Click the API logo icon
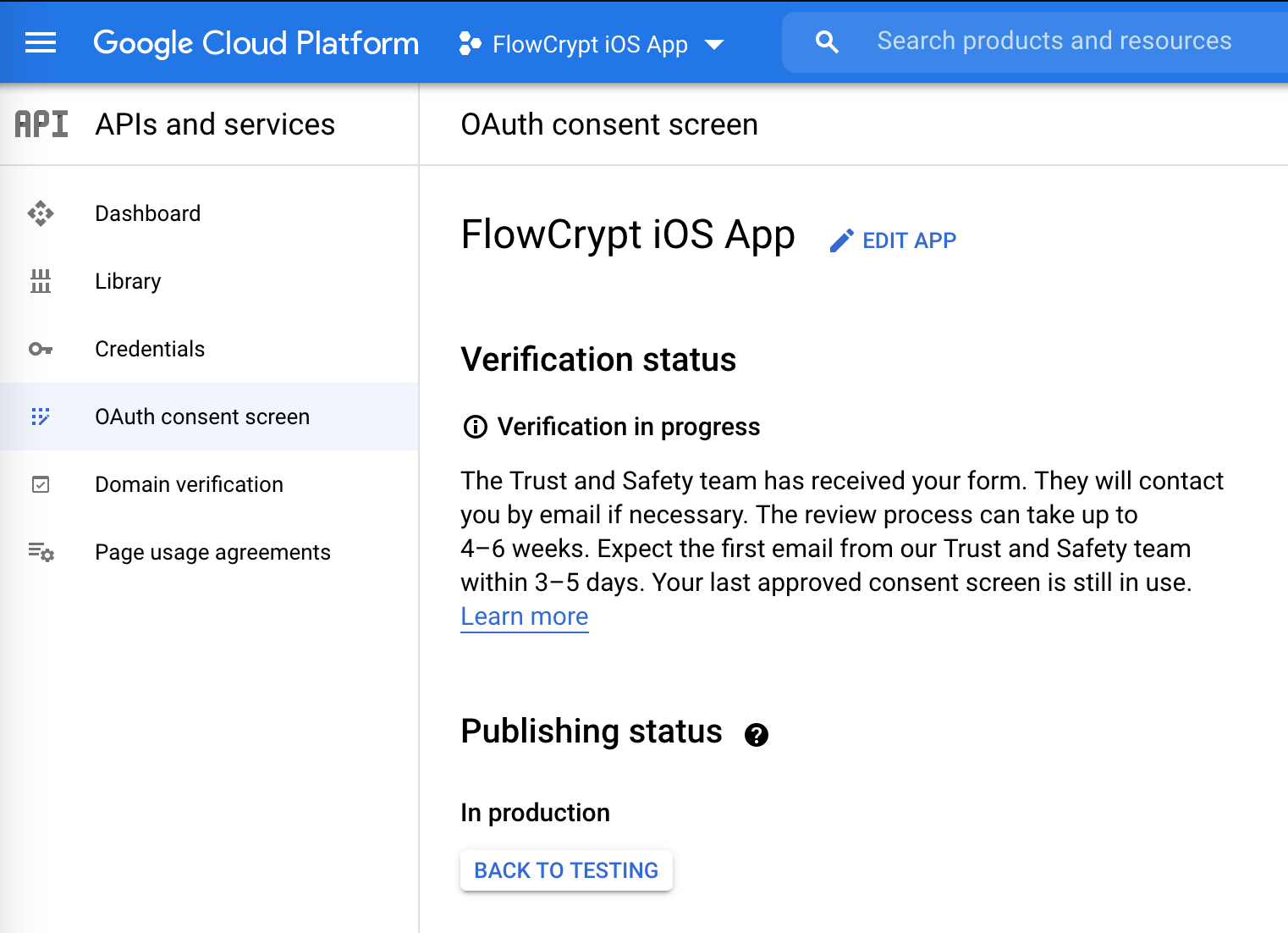 tap(41, 124)
